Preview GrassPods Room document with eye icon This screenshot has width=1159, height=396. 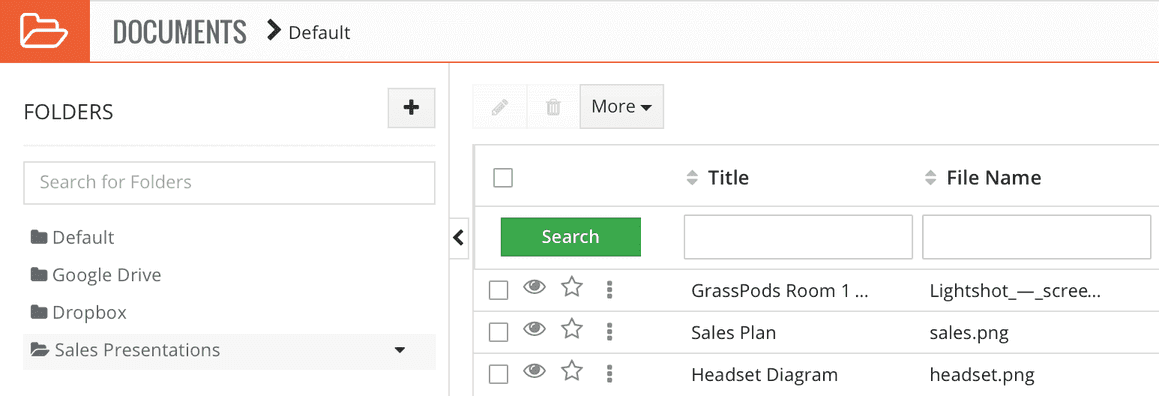534,287
